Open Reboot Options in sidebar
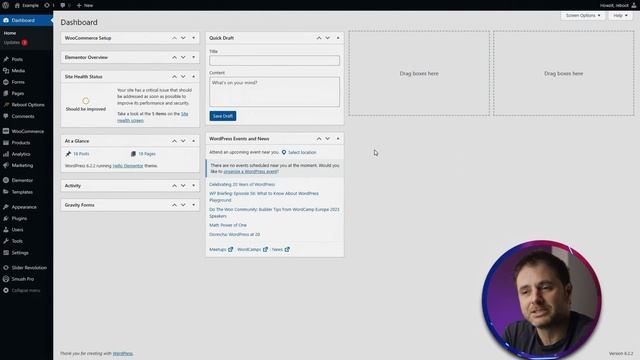Image resolution: width=640 pixels, height=360 pixels. (x=28, y=105)
